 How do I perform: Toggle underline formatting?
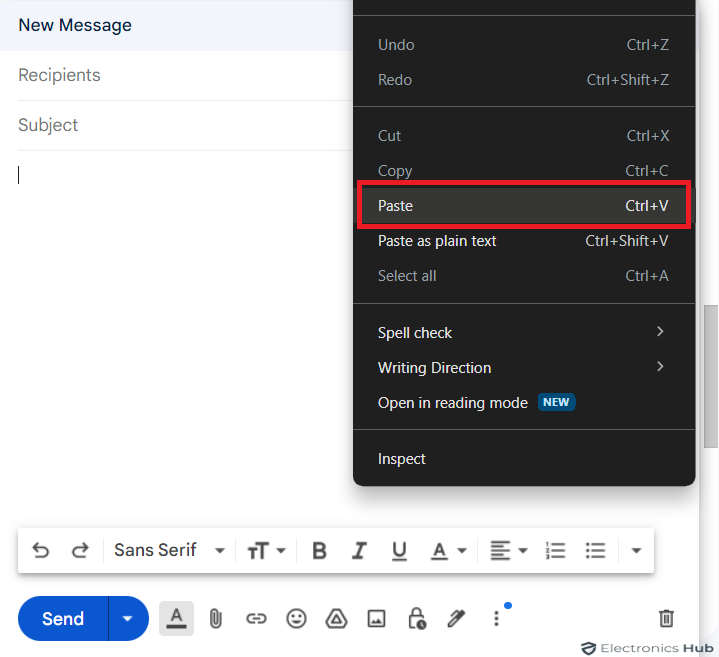coord(399,550)
